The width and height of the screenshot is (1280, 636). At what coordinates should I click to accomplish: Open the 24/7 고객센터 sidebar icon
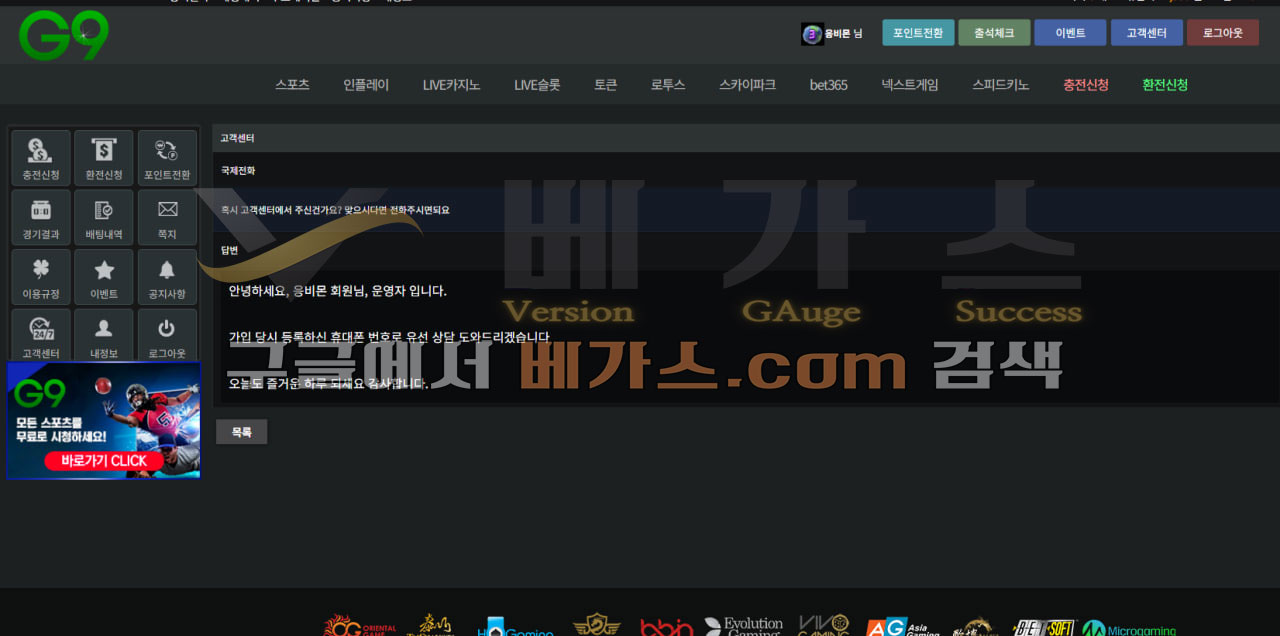41,335
